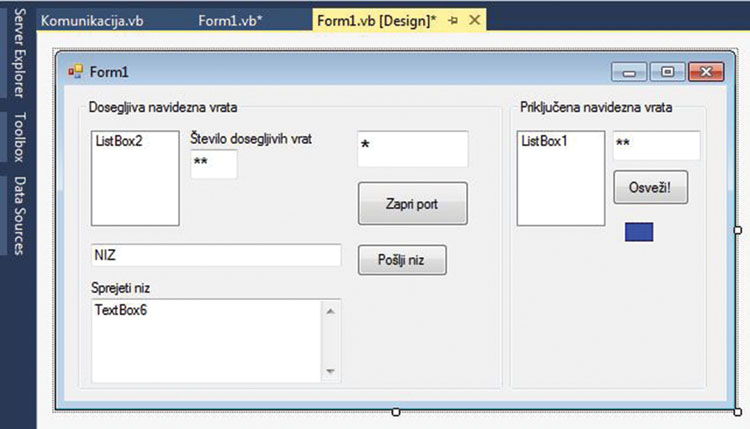
Task: Minimize the Form1 window
Action: point(630,72)
